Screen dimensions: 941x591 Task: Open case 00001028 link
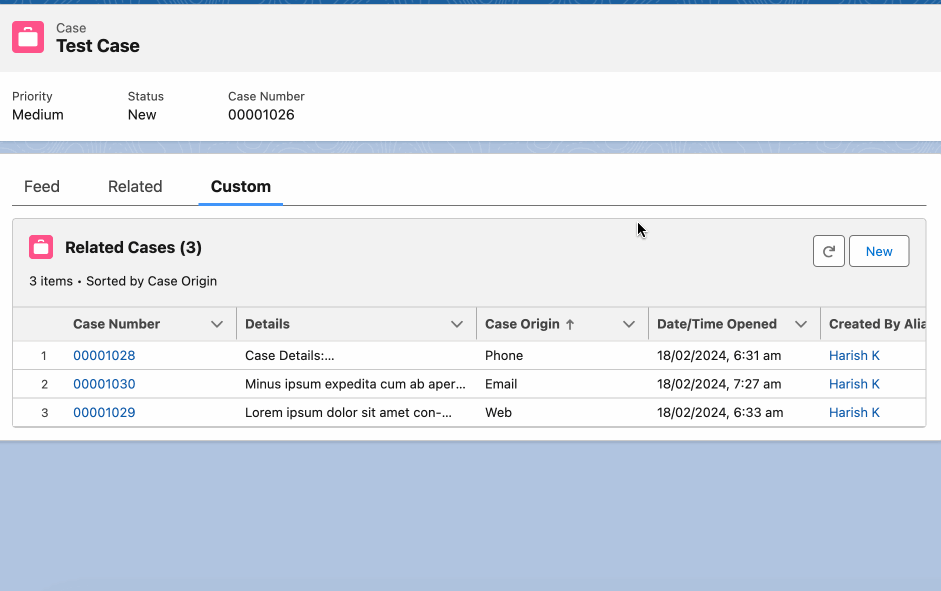(104, 356)
